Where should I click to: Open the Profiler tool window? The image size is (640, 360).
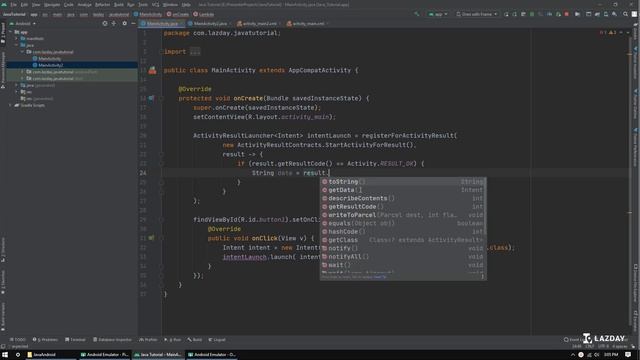[x=148, y=340]
